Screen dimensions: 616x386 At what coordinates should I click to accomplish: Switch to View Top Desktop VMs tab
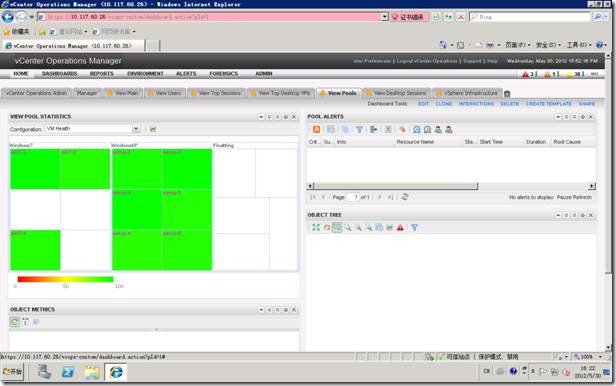280,93
